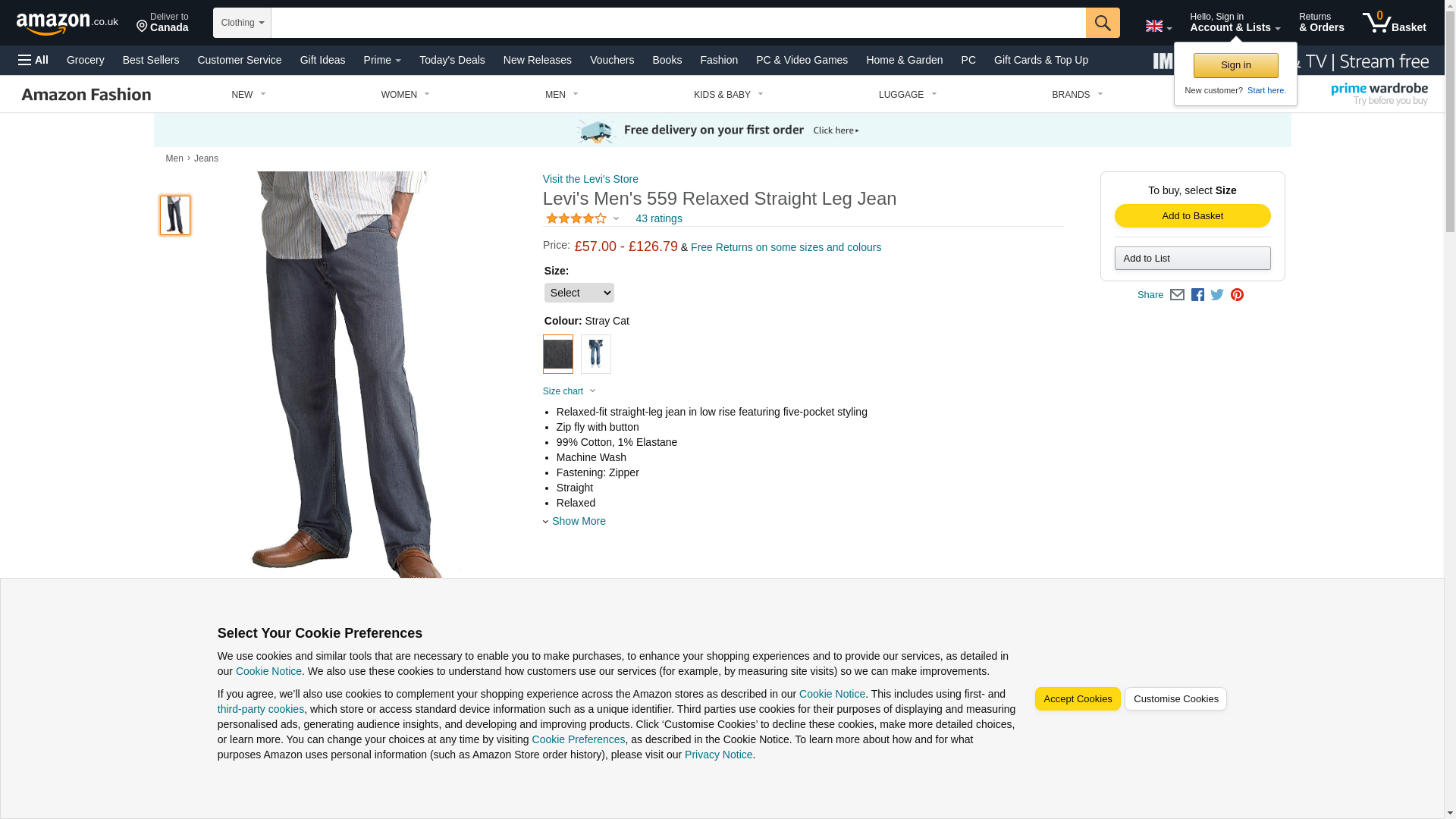Viewport: 1456px width, 819px height.
Task: Share via the email envelope icon
Action: (x=1177, y=295)
